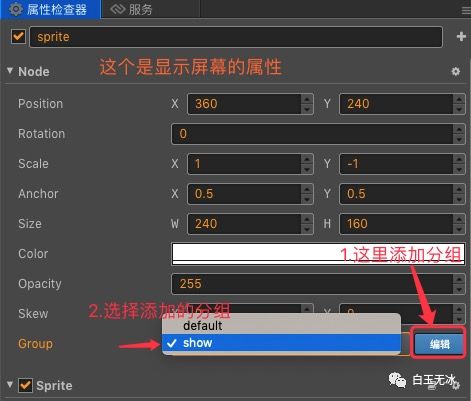Image resolution: width=471 pixels, height=401 pixels.
Task: Open the Node section gear settings
Action: click(x=456, y=71)
